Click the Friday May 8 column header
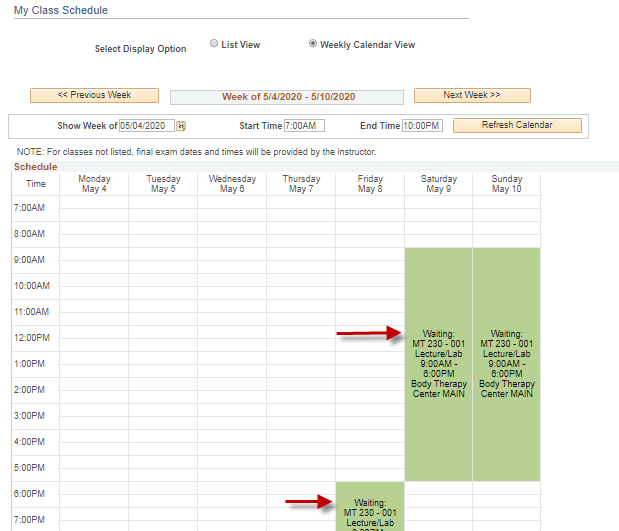Viewport: 619px width, 531px height. (x=370, y=184)
